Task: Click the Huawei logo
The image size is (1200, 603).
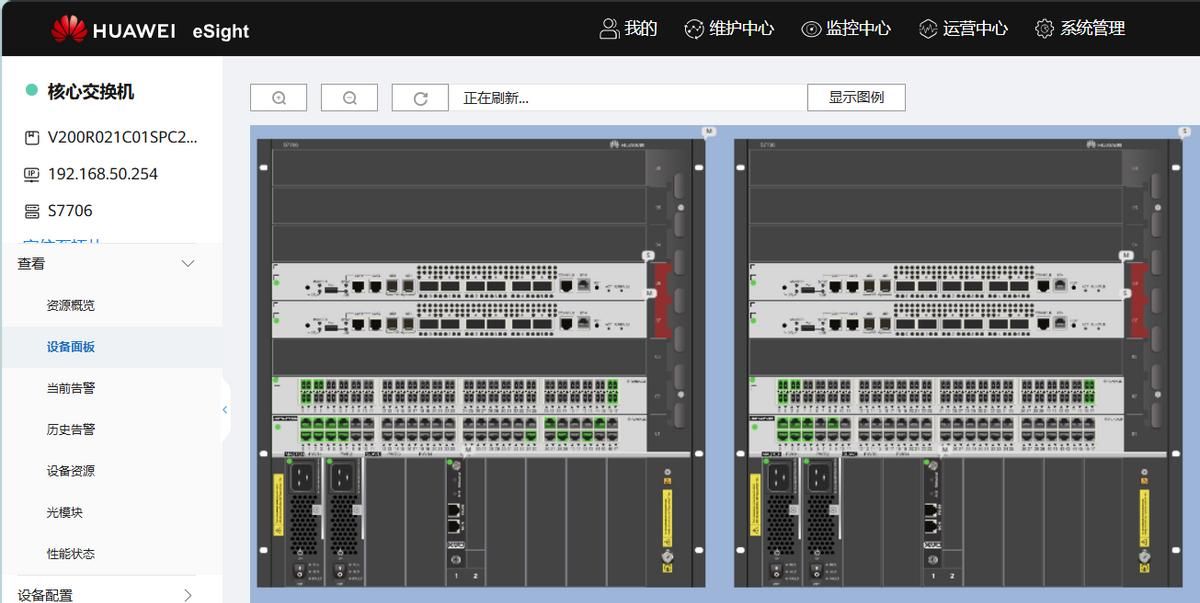Action: click(x=69, y=29)
